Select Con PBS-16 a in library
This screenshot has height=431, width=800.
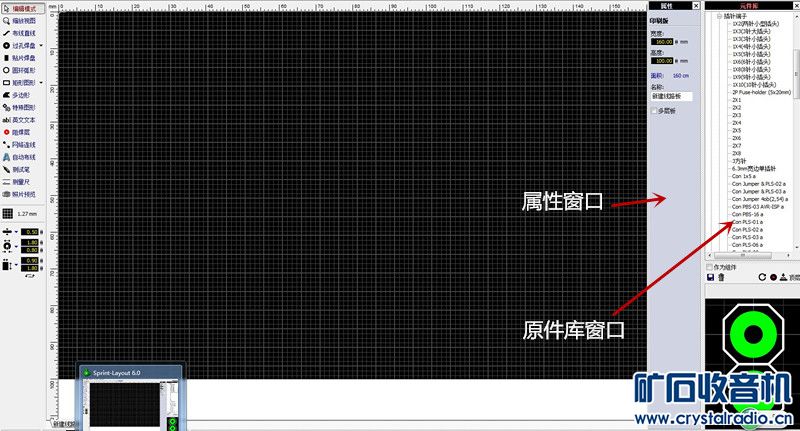[x=747, y=214]
